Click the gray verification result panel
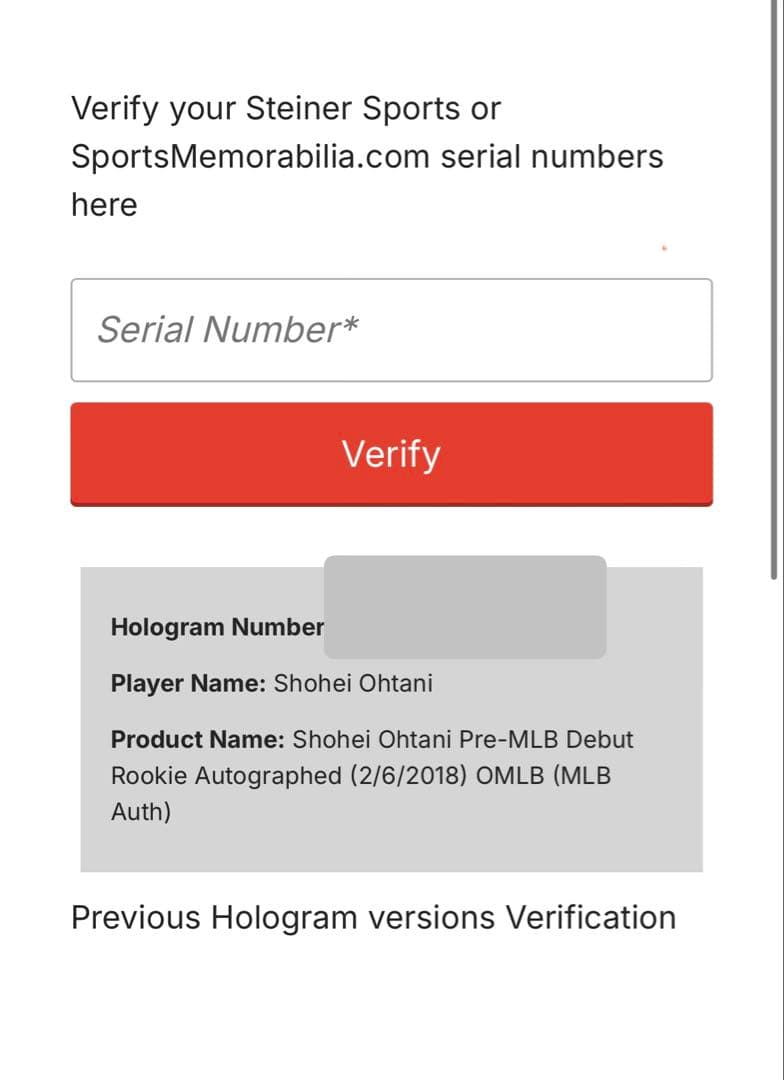Viewport: 784px width, 1080px height. click(x=391, y=719)
